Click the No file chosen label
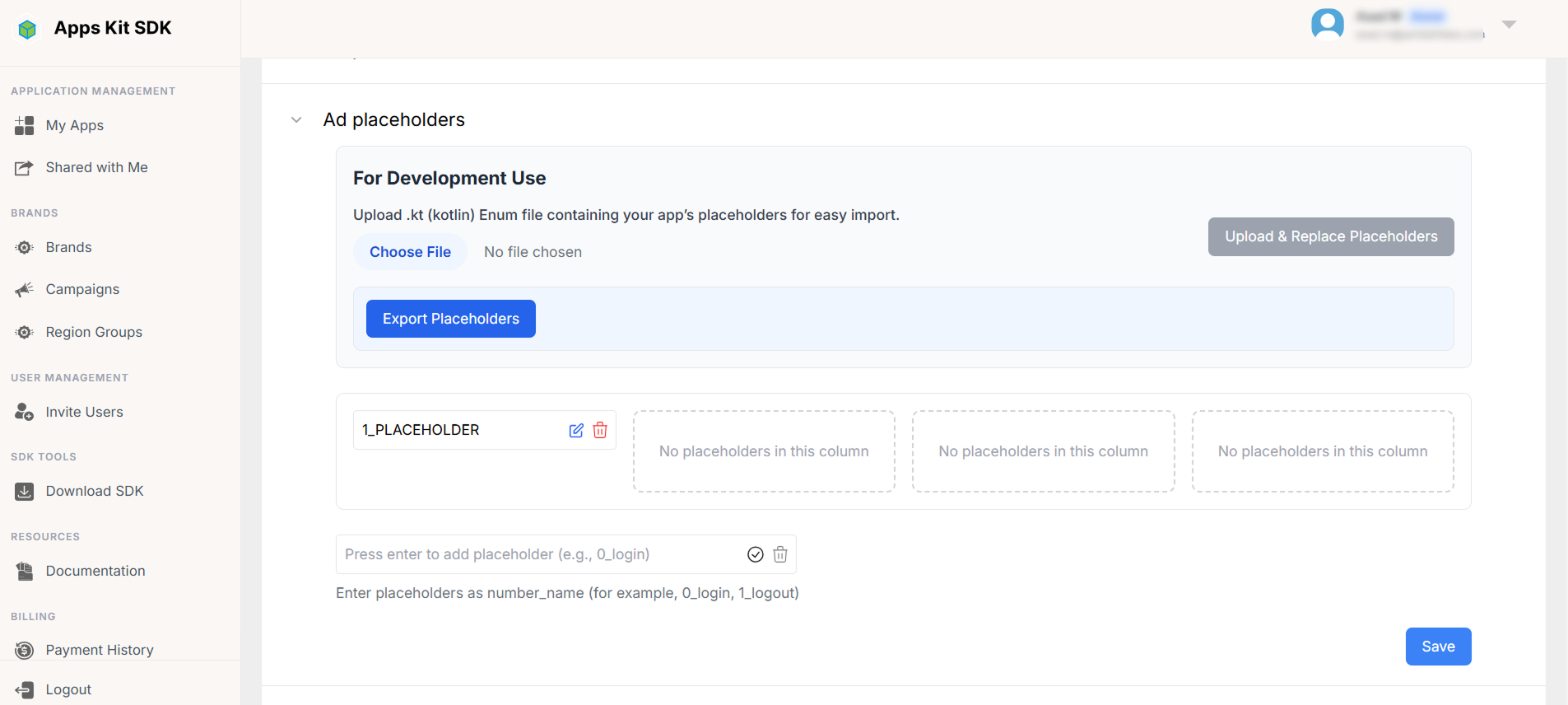This screenshot has width=1568, height=705. tap(533, 252)
